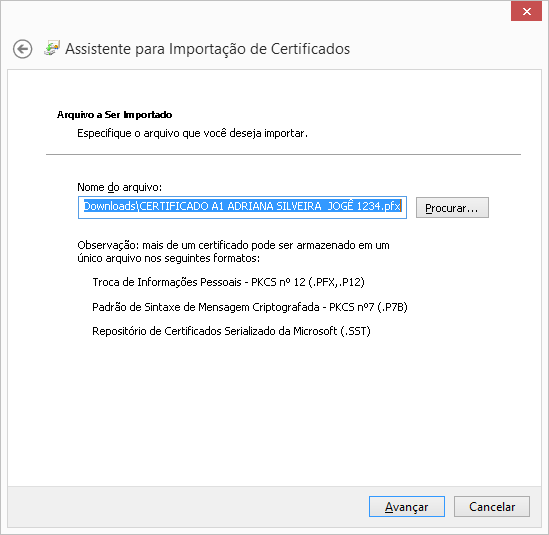Cancel the import with the Cancelar button
This screenshot has width=549, height=535.
(492, 507)
